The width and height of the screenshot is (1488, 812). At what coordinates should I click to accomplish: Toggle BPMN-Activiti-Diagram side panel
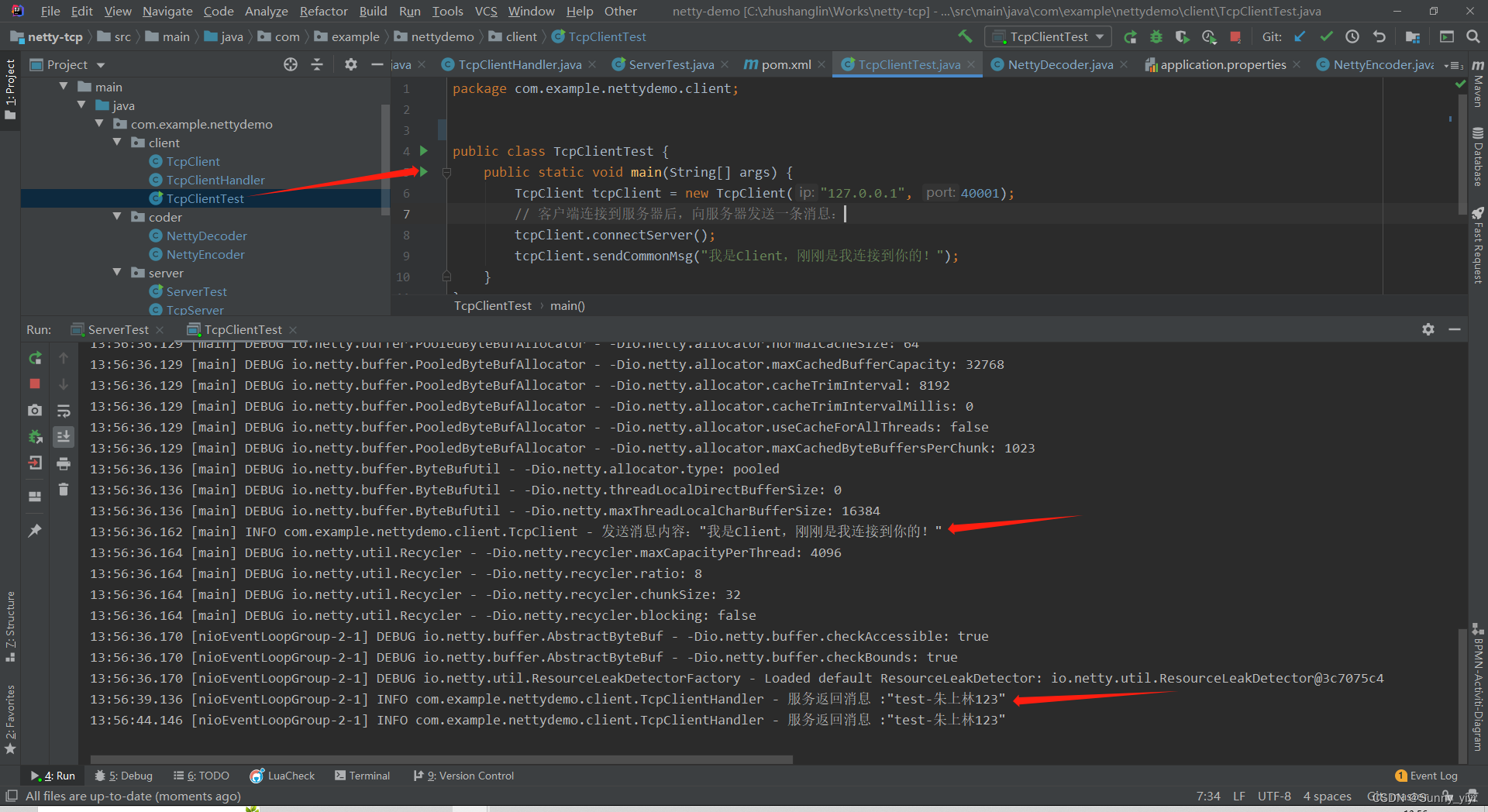[x=1478, y=686]
